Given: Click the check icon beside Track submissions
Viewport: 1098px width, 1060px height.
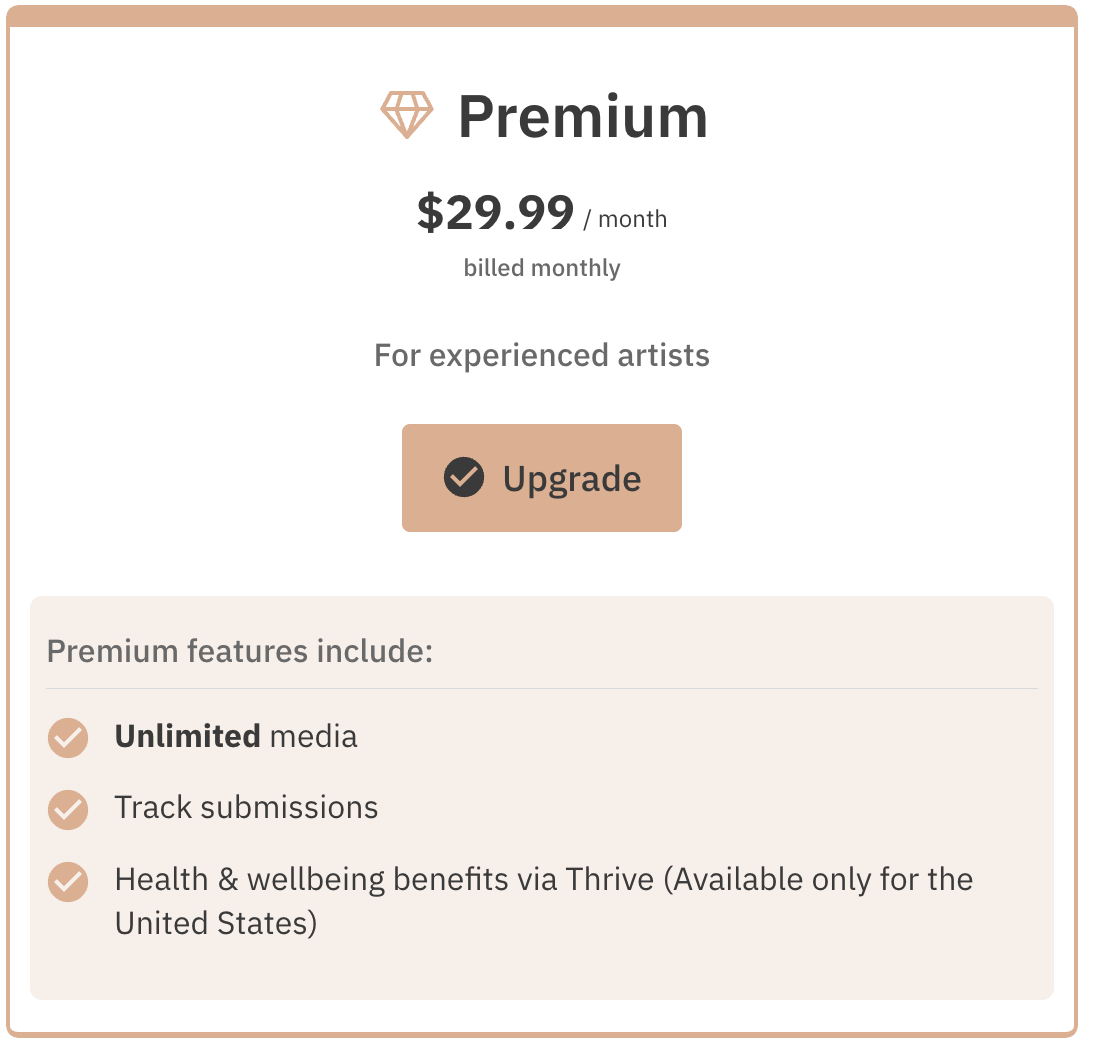Looking at the screenshot, I should pyautogui.click(x=68, y=809).
